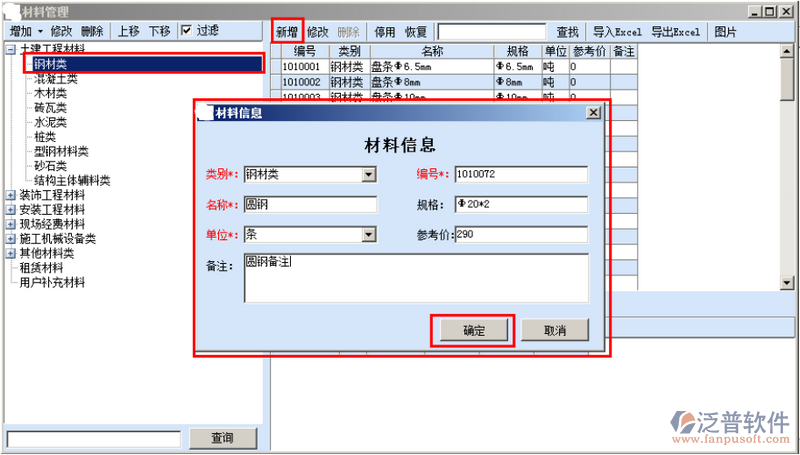Image resolution: width=800 pixels, height=455 pixels.
Task: Click cell 盘条Φ8mm in the table
Action: (432, 82)
